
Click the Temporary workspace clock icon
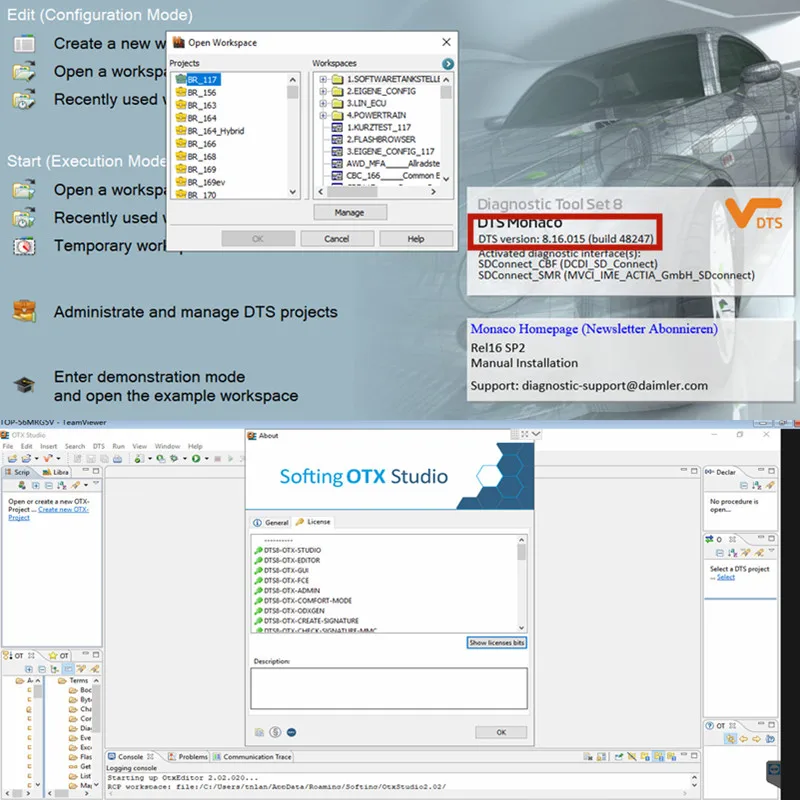[x=24, y=246]
